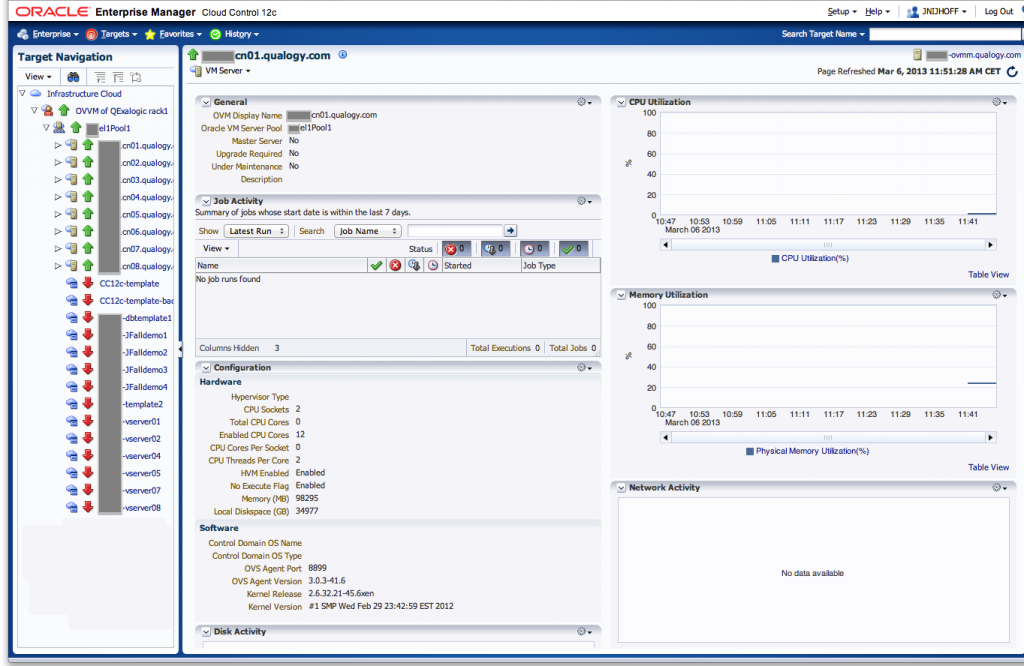This screenshot has width=1024, height=666.
Task: Open the Job Activity panel gear options
Action: (x=584, y=201)
